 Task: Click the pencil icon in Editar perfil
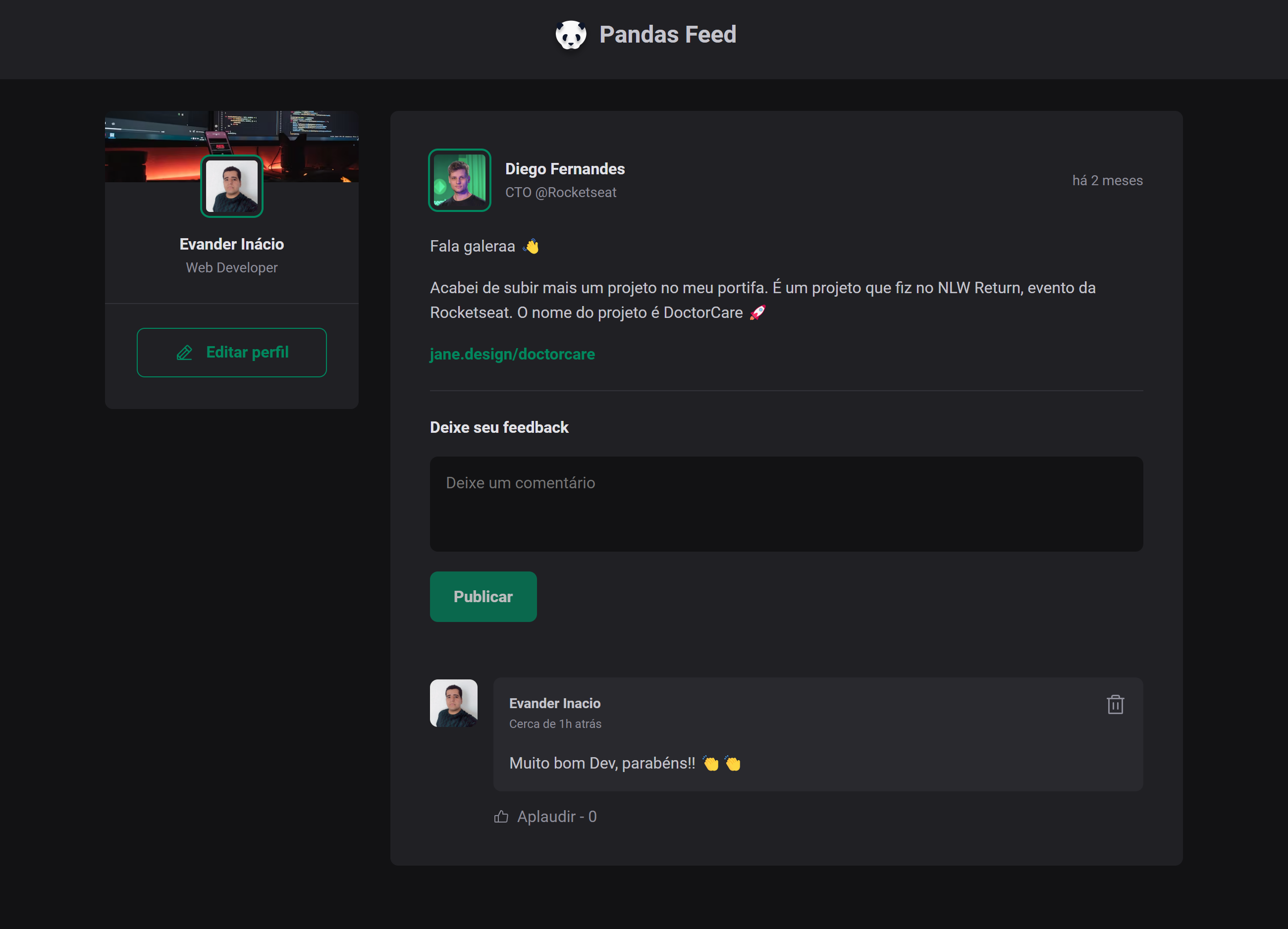coord(185,353)
